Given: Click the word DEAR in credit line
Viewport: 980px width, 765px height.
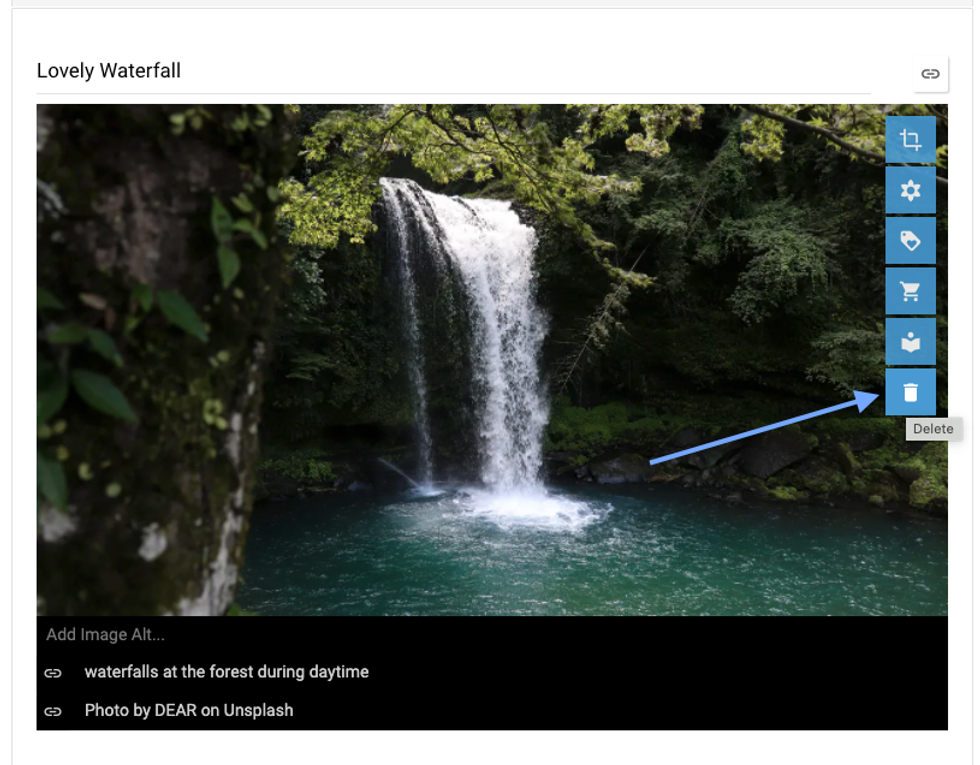Looking at the screenshot, I should [x=176, y=711].
